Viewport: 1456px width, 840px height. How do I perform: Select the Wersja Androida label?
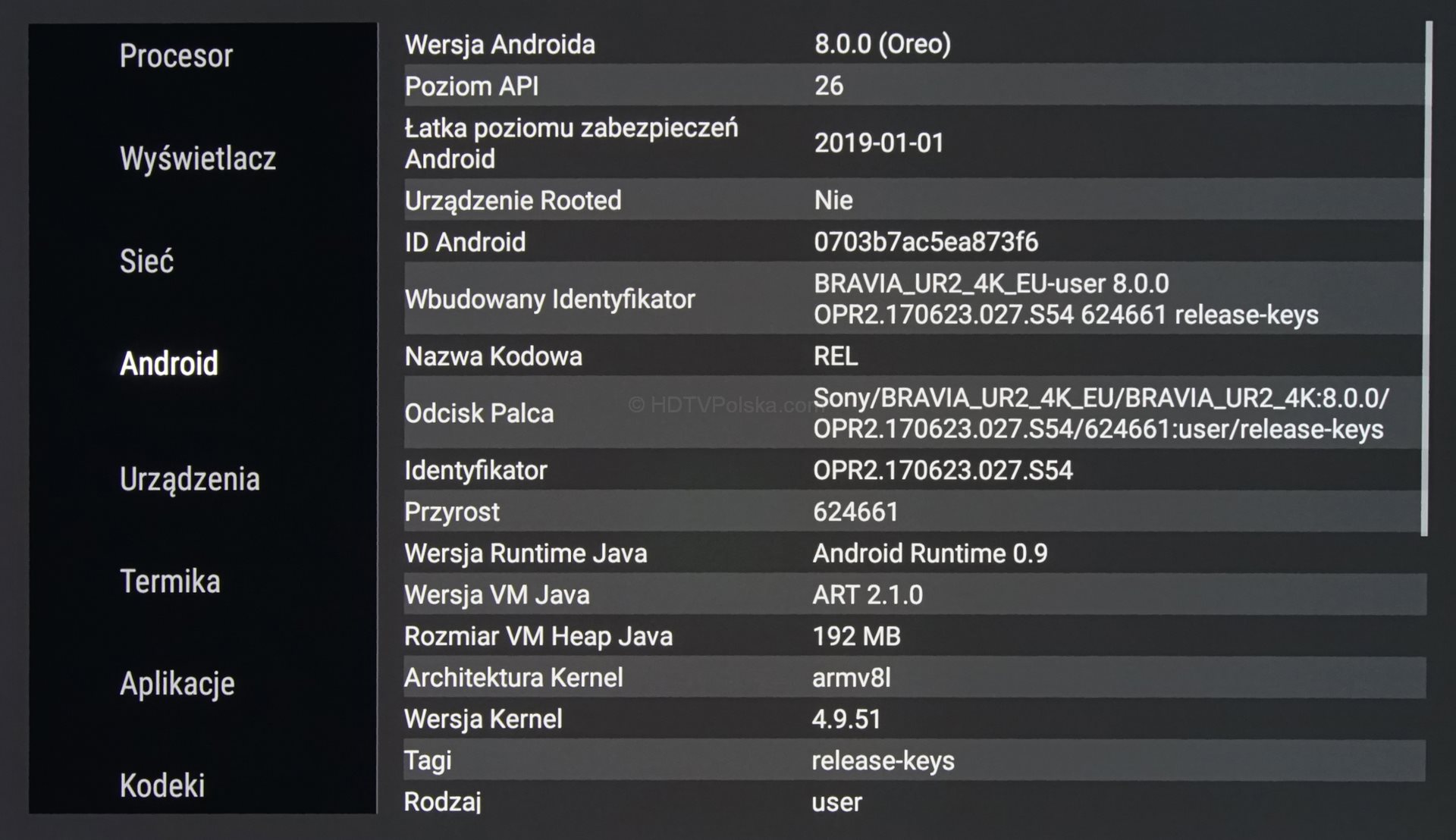click(x=500, y=44)
